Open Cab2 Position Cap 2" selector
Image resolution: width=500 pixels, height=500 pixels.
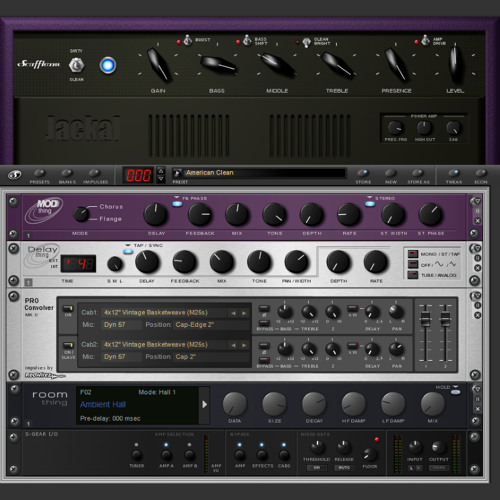(x=211, y=357)
